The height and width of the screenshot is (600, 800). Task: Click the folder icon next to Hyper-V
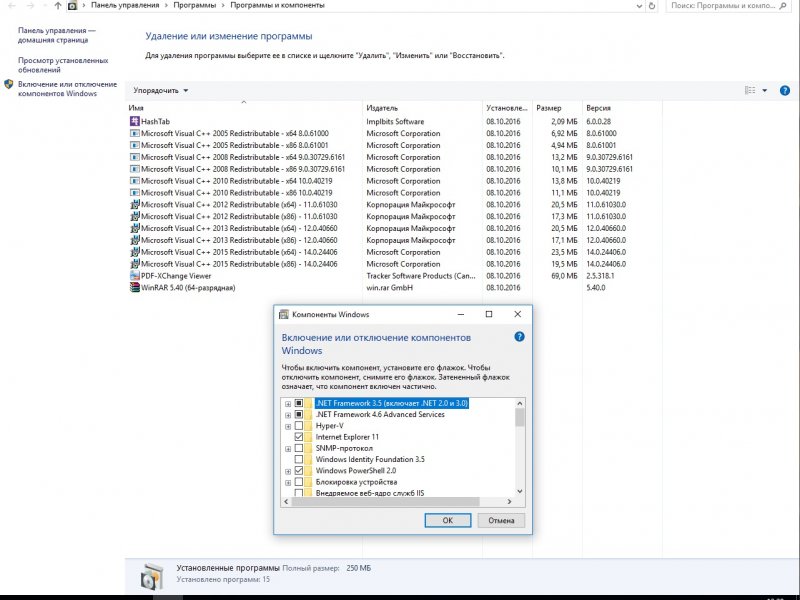[x=308, y=426]
